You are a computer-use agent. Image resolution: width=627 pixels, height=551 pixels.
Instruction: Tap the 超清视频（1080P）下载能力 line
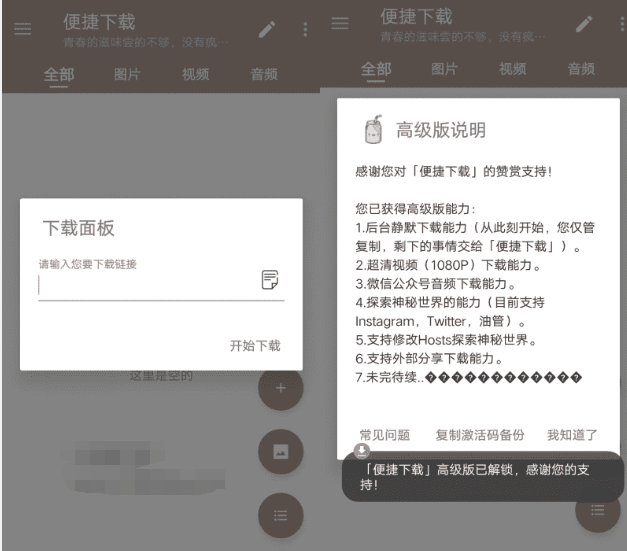[448, 265]
